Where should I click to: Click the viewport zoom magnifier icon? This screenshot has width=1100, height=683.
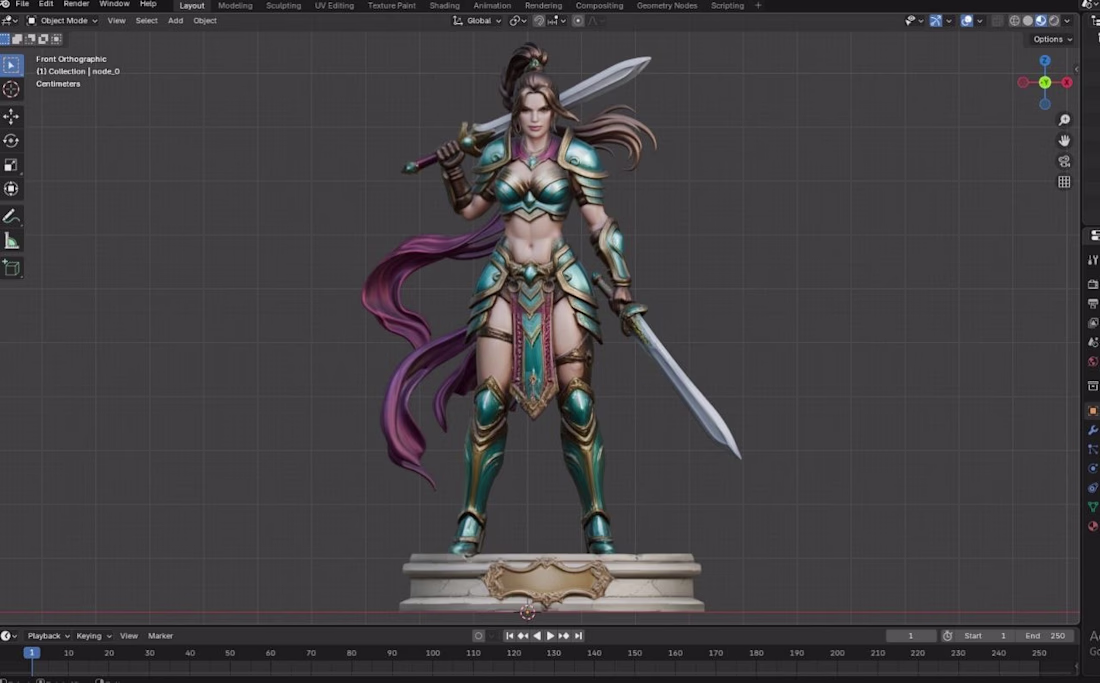[1064, 120]
